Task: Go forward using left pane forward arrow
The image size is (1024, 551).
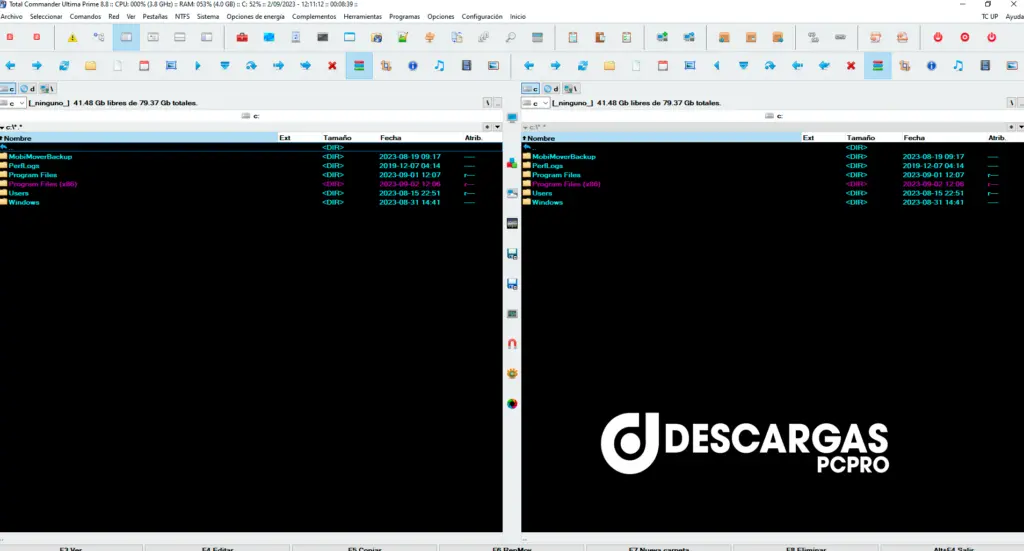Action: point(37,65)
